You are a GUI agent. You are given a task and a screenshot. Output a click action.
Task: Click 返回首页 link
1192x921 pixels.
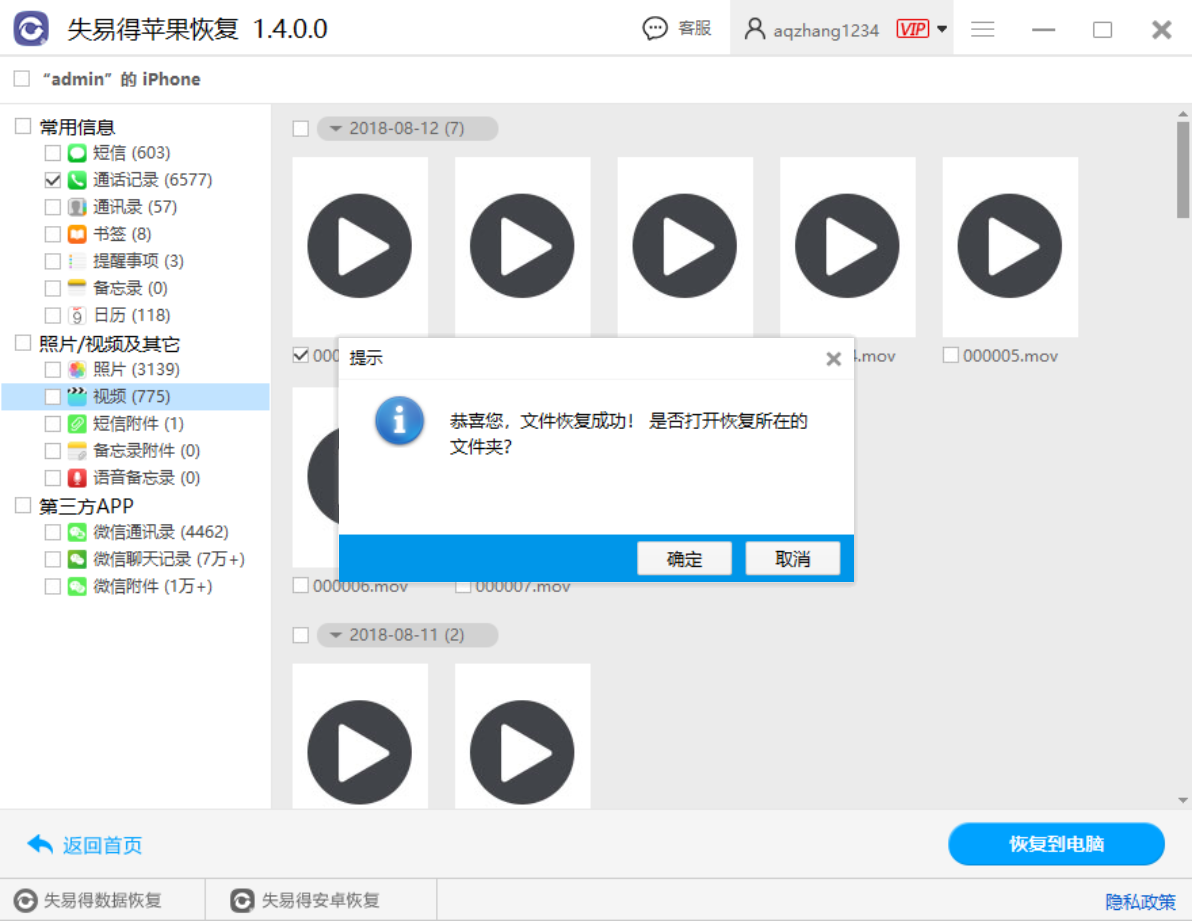102,845
